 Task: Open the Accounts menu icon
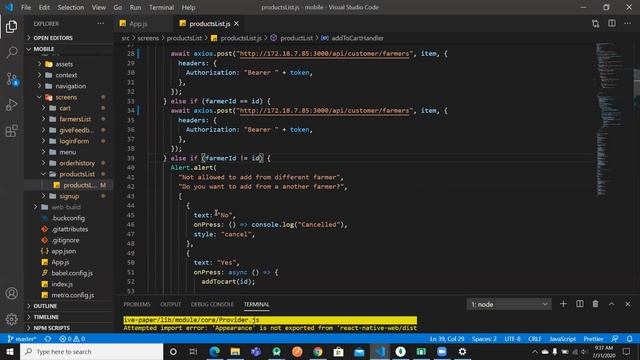pyautogui.click(x=11, y=293)
